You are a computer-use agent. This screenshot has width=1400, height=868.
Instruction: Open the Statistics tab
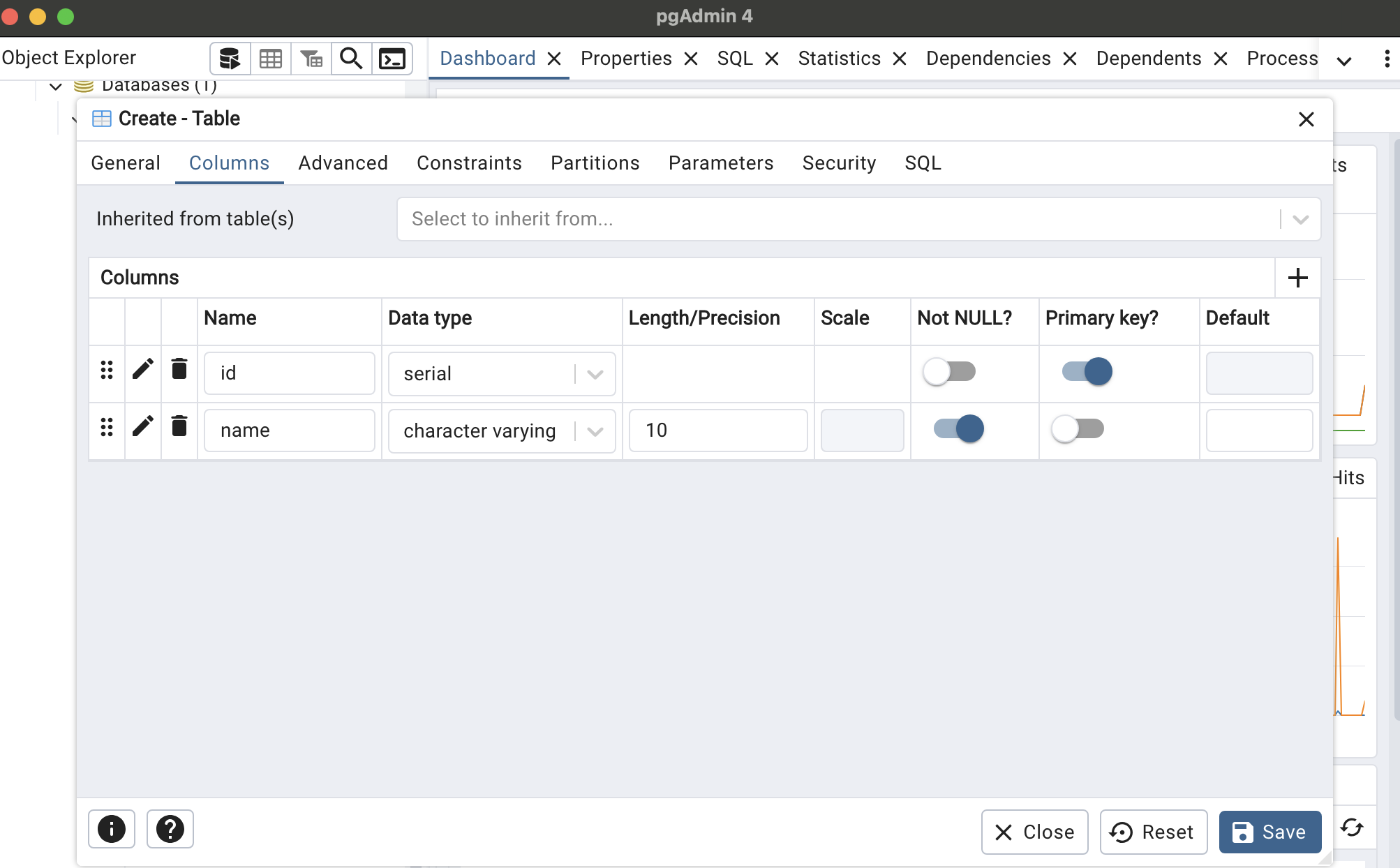pos(839,59)
